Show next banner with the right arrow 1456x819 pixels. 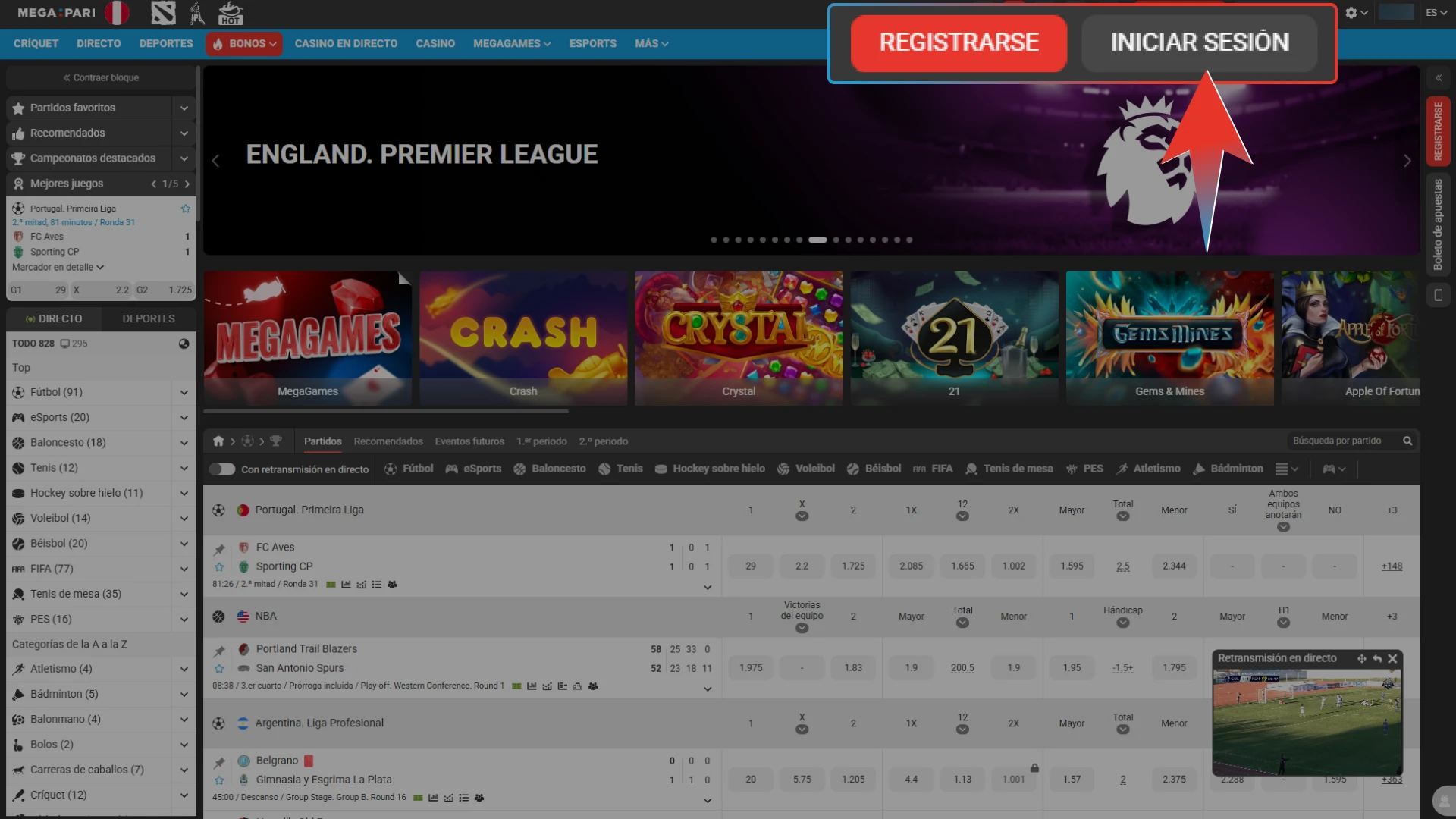[1407, 161]
